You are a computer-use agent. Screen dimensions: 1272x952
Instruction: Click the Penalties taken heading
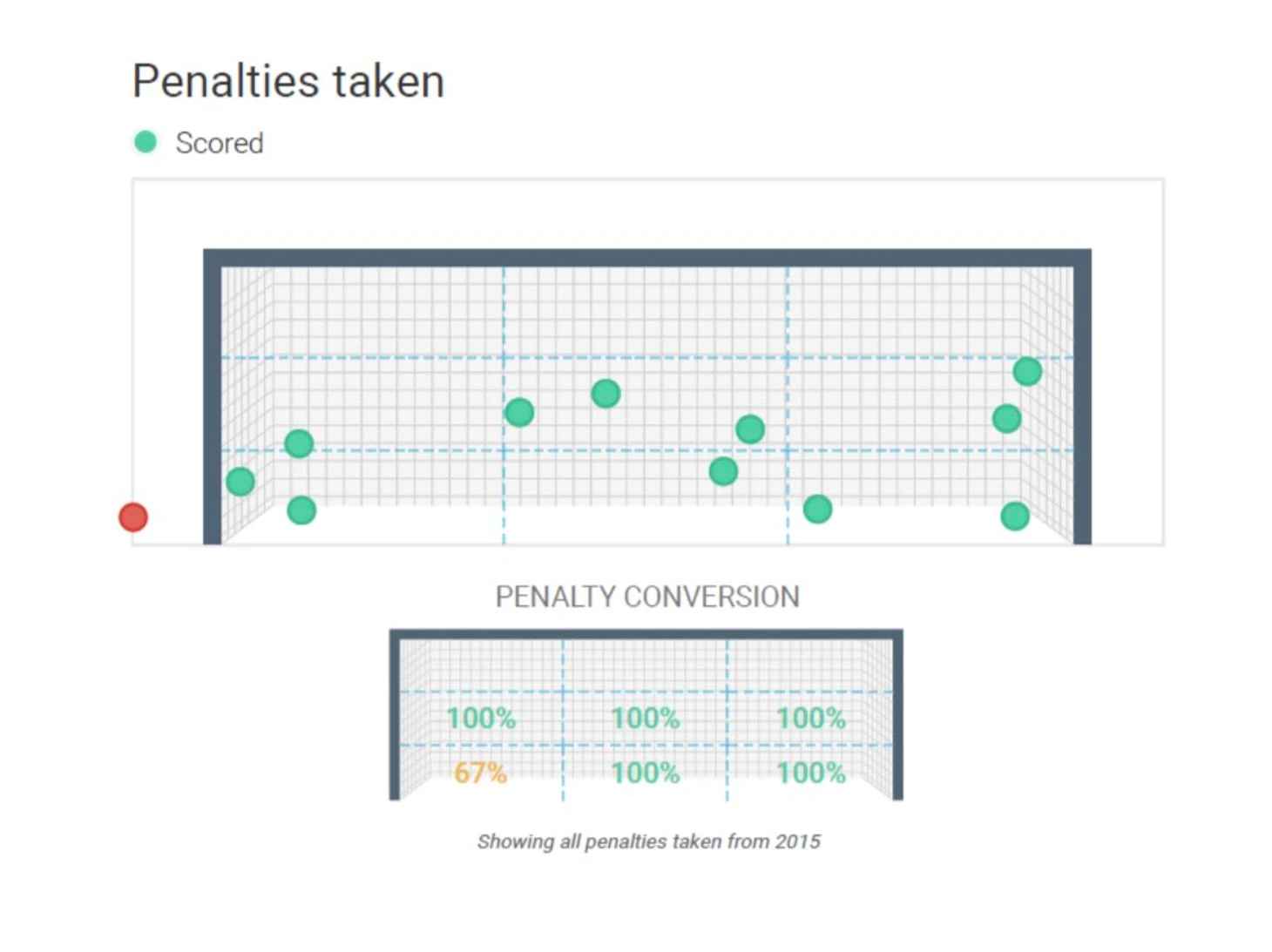(288, 81)
